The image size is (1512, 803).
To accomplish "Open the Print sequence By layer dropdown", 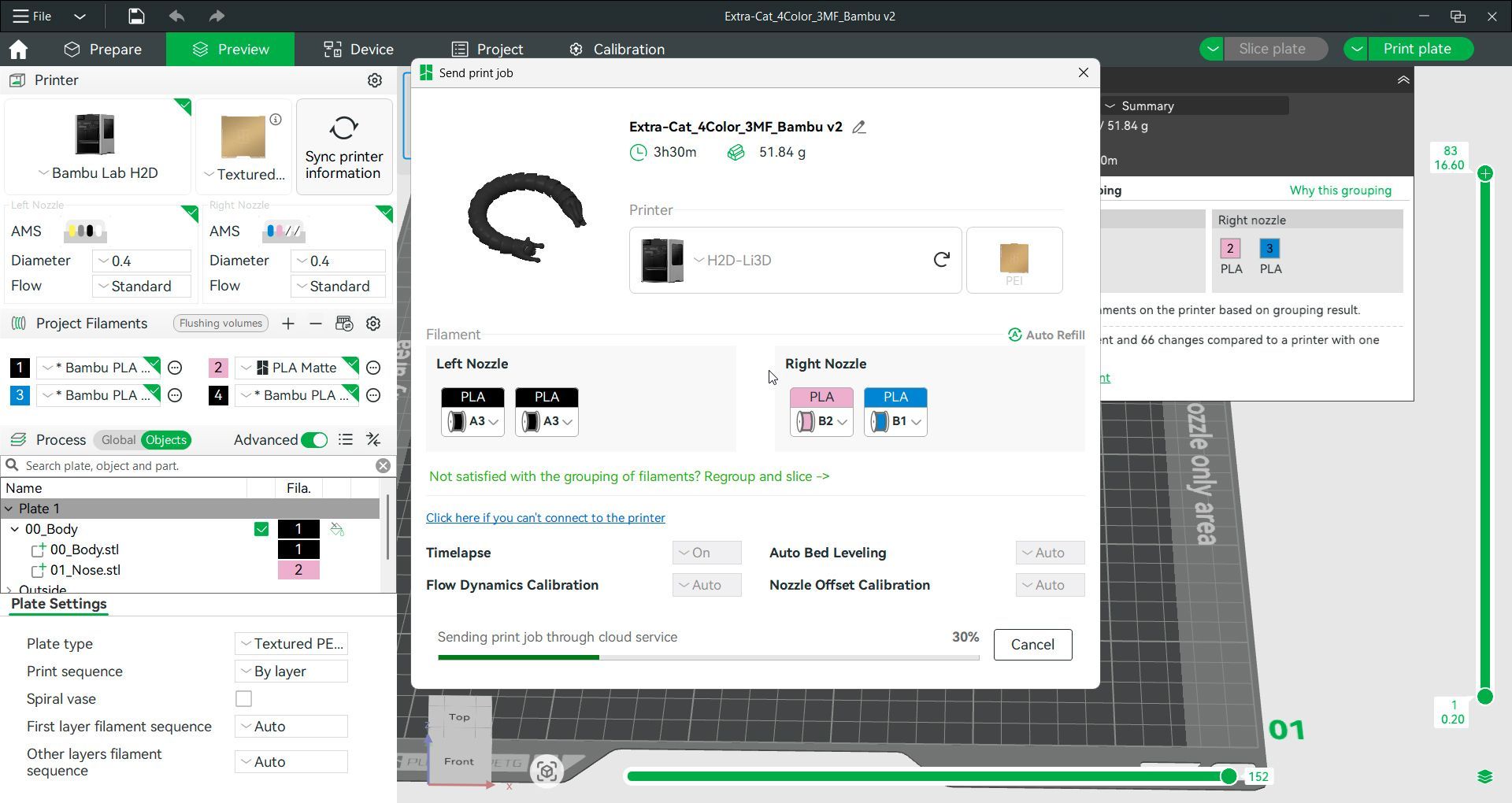I will [x=291, y=672].
